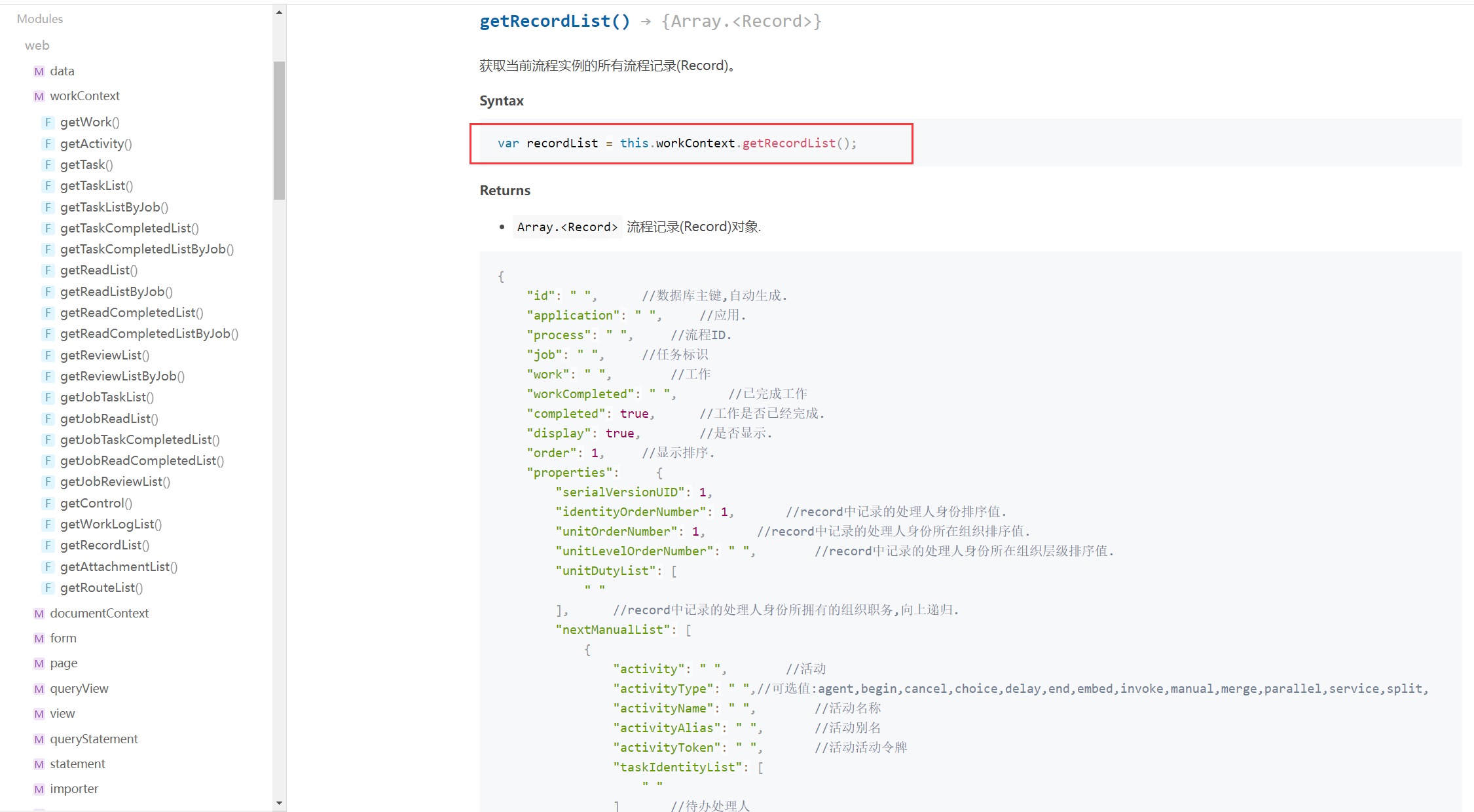Click the M icon beside documentContext

(39, 614)
